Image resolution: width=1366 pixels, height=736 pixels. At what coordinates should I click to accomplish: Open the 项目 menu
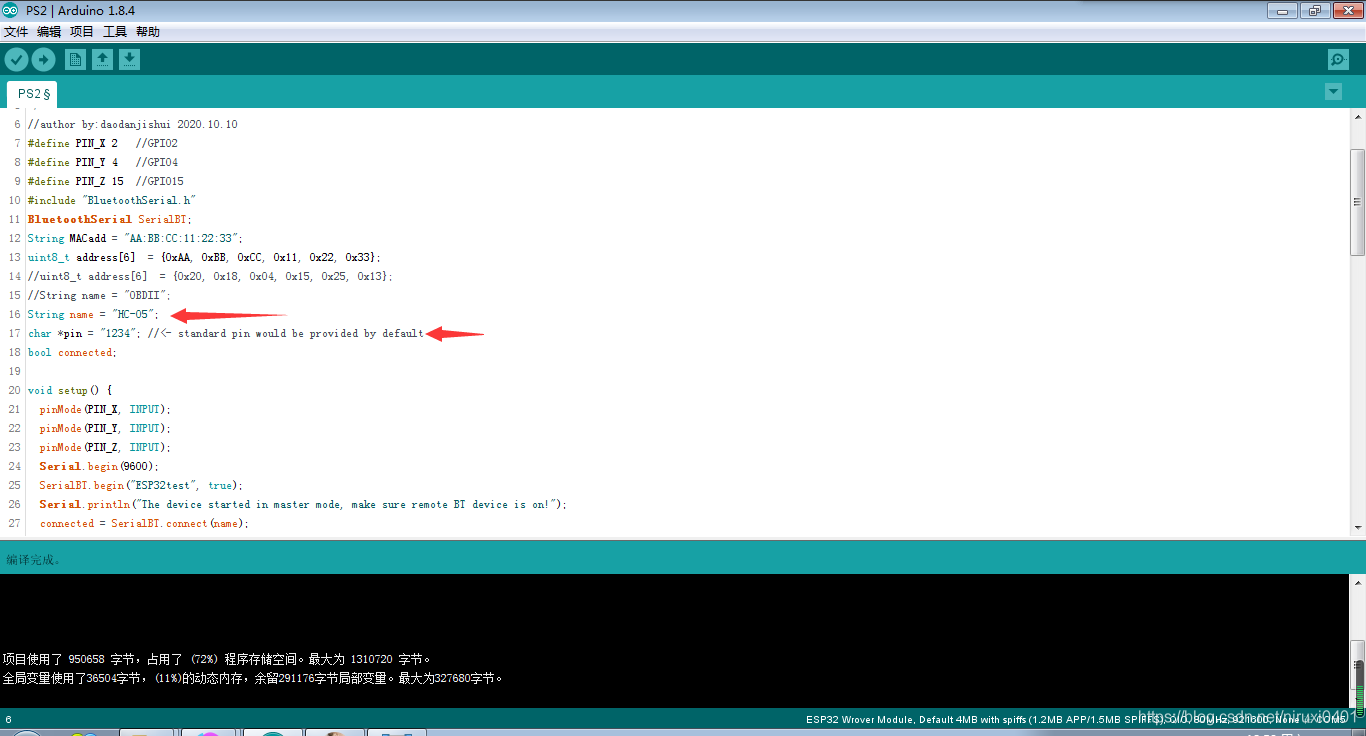coord(82,32)
